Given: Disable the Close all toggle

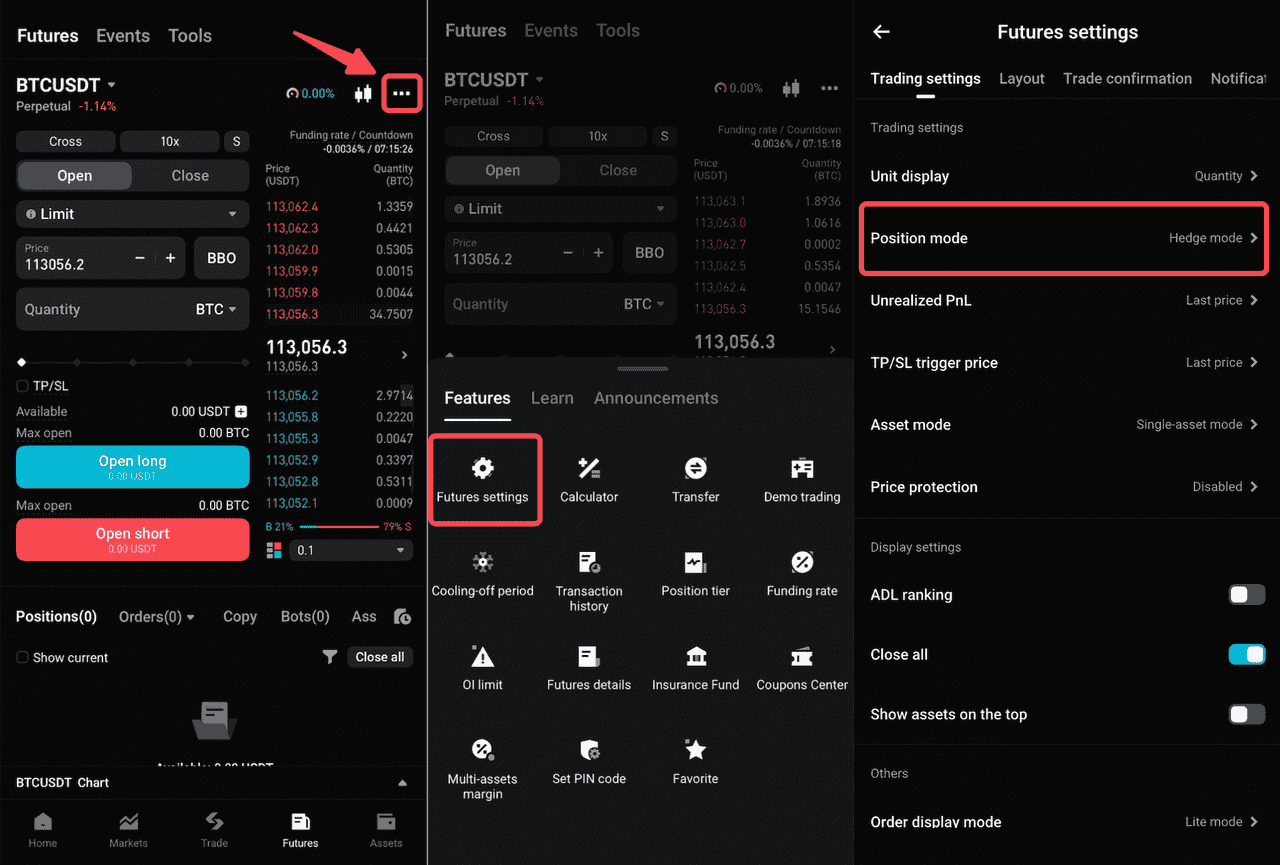Looking at the screenshot, I should (1246, 654).
